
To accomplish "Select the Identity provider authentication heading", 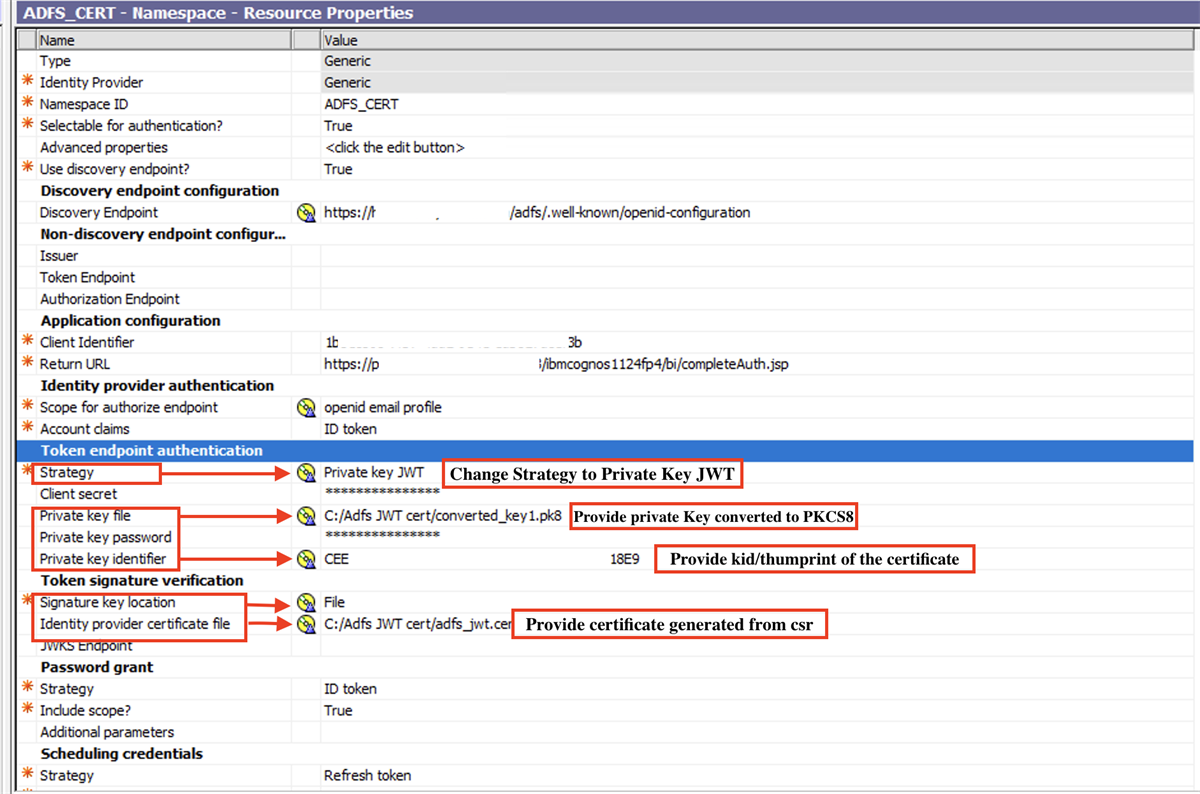I will click(x=157, y=386).
